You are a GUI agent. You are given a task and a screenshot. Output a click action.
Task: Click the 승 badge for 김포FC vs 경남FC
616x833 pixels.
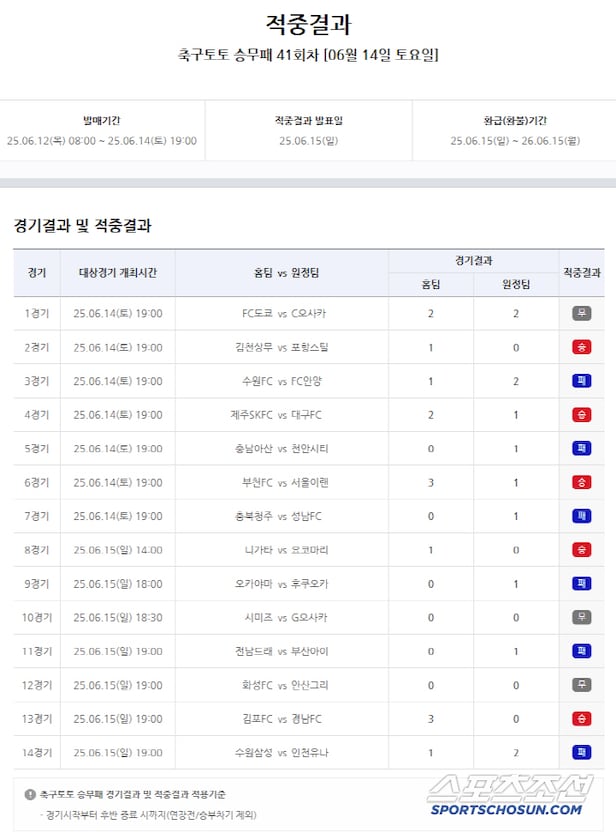581,719
